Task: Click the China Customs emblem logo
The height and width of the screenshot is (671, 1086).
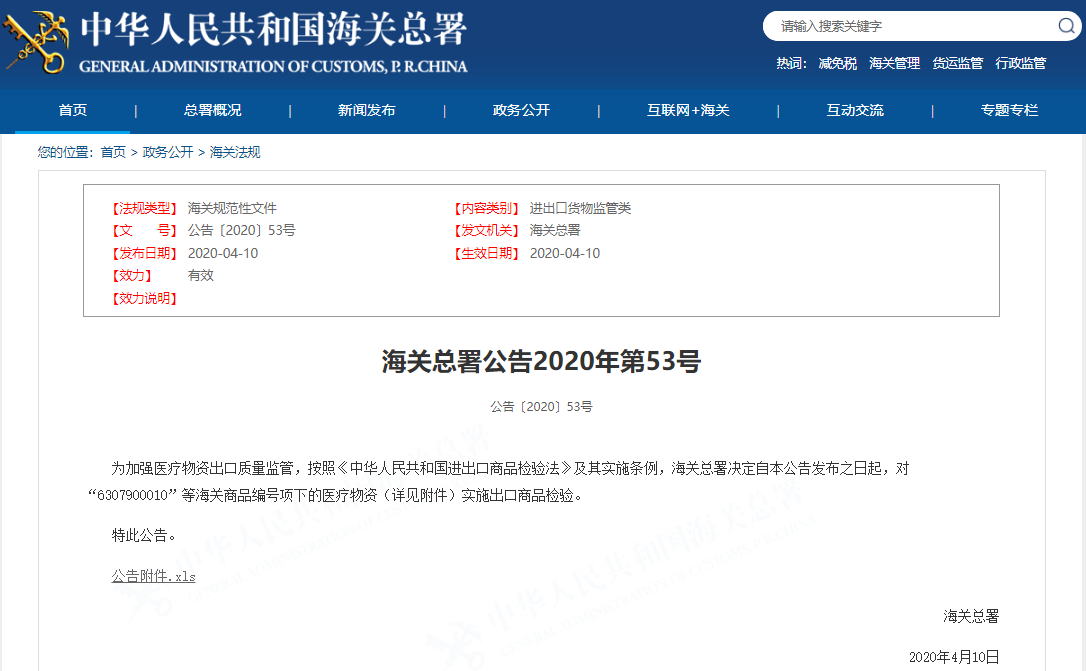Action: tap(36, 41)
